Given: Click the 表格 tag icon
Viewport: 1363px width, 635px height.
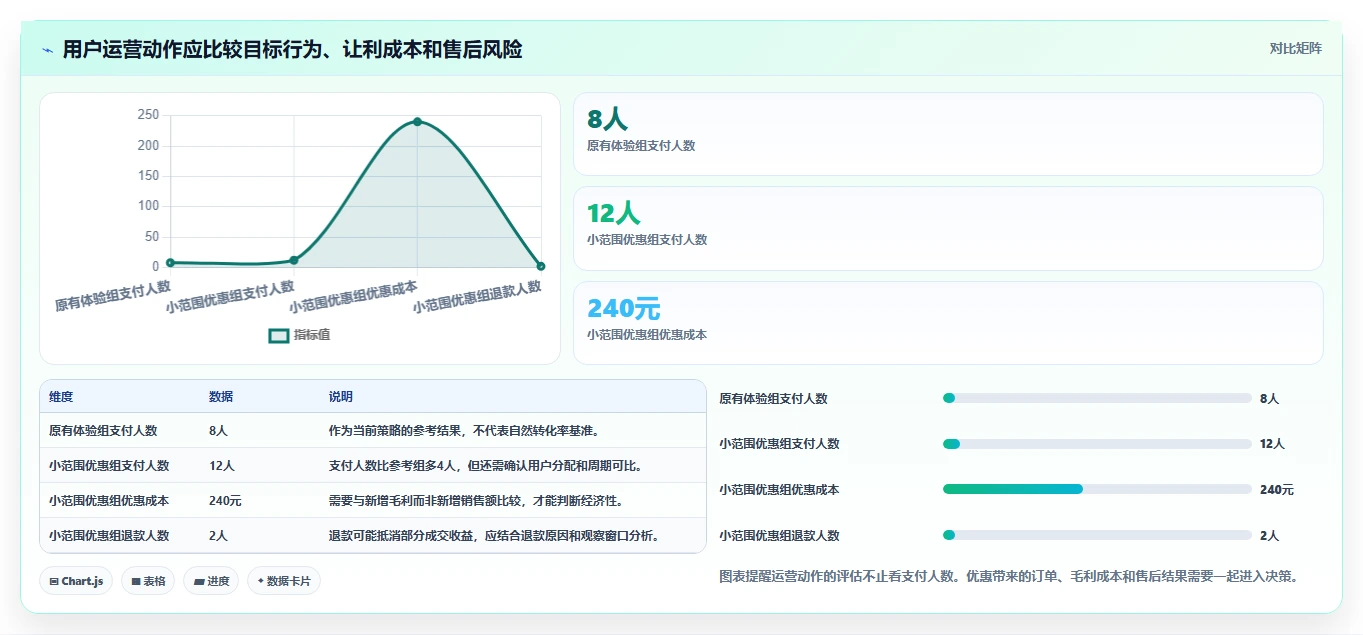Looking at the screenshot, I should tap(136, 581).
